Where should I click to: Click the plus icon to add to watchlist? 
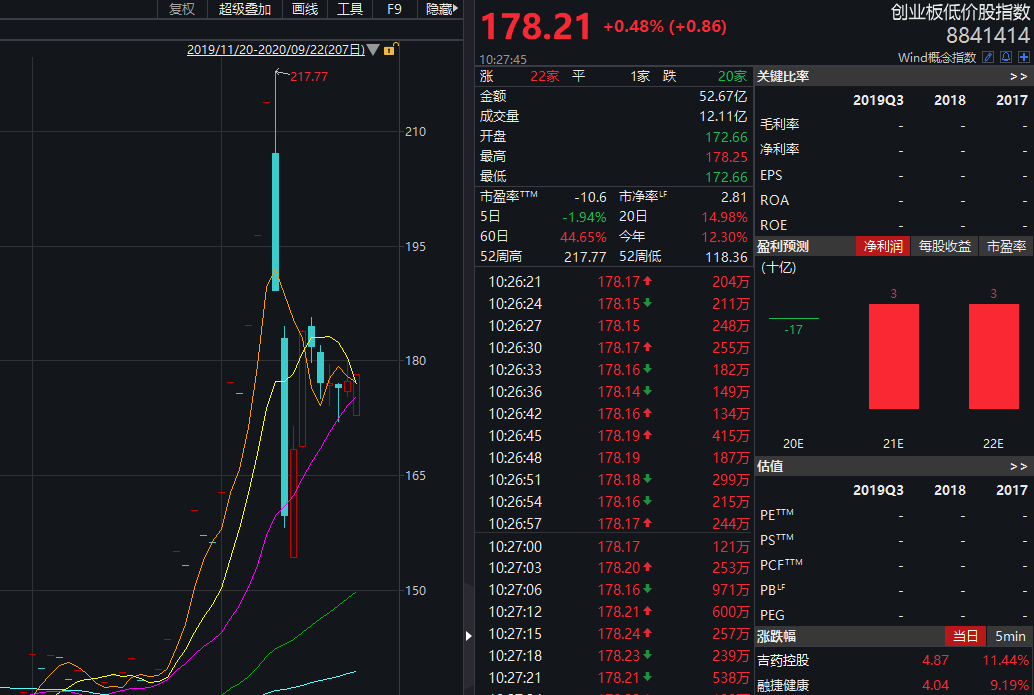(x=1024, y=57)
